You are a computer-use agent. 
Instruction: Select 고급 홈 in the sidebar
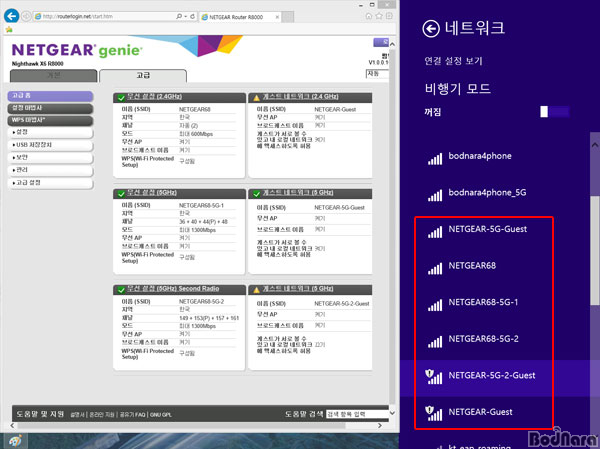[x=50, y=96]
